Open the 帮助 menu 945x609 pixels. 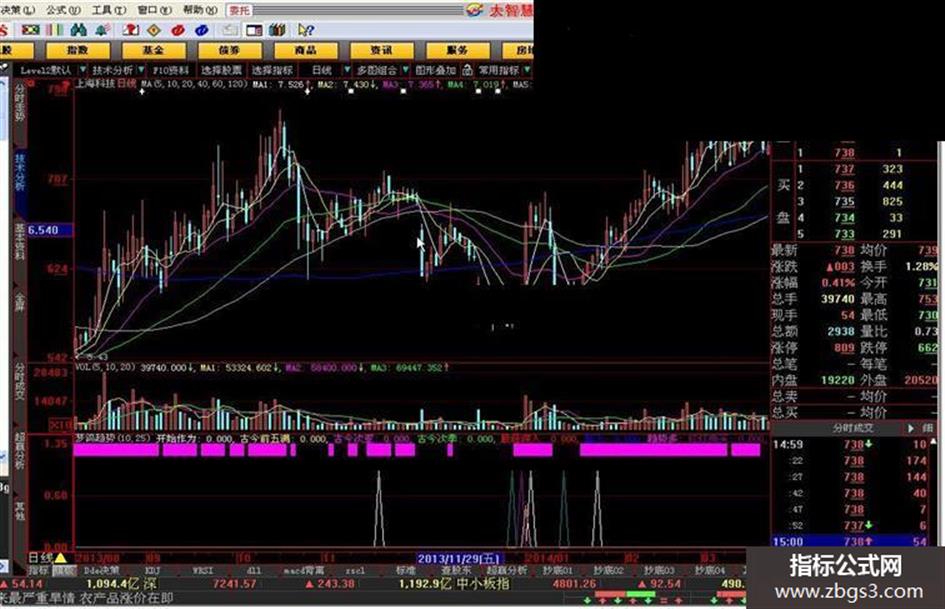(200, 10)
